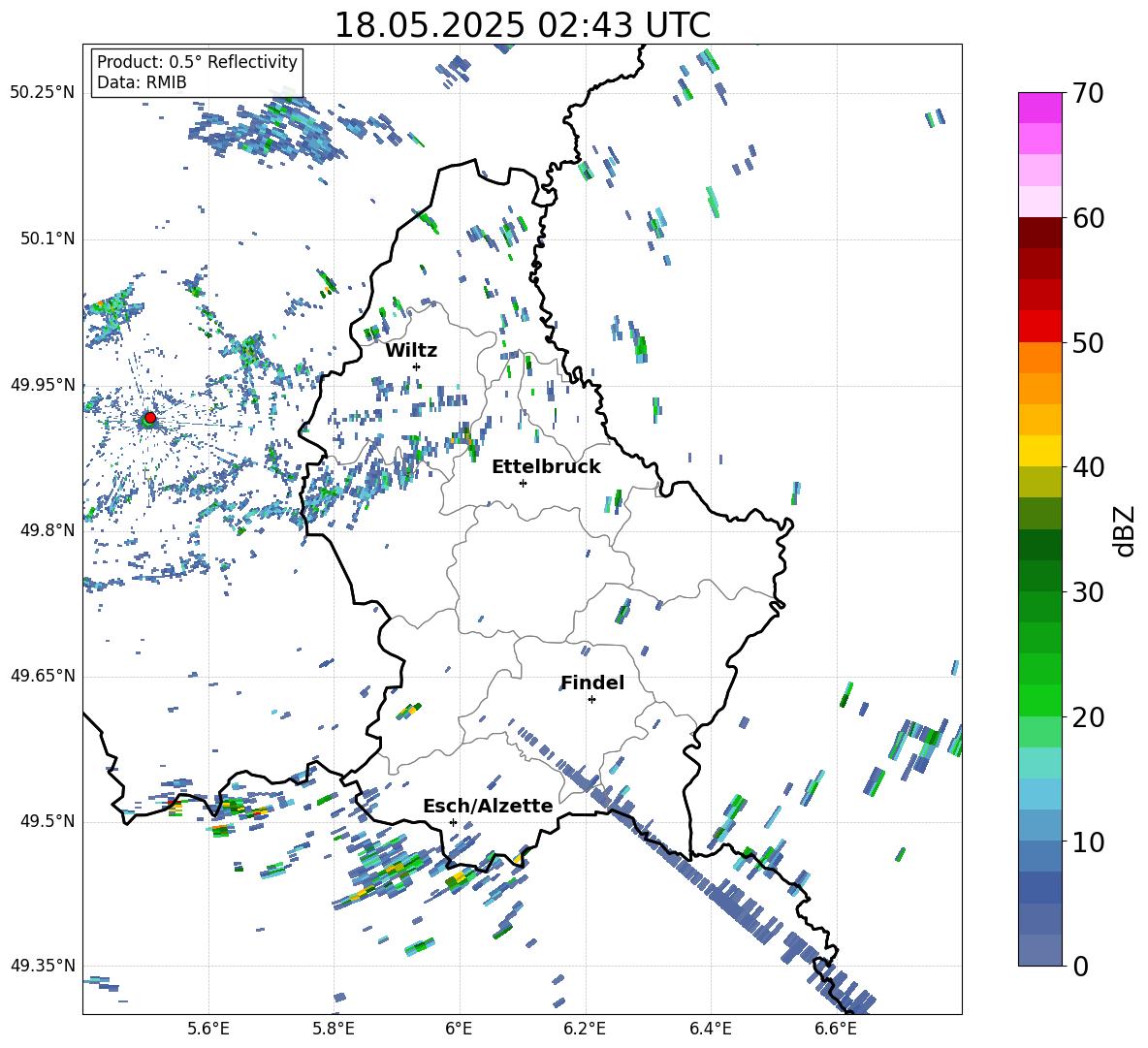
Task: Click the title 18.05.2025 02:43 UTC
Action: click(523, 25)
